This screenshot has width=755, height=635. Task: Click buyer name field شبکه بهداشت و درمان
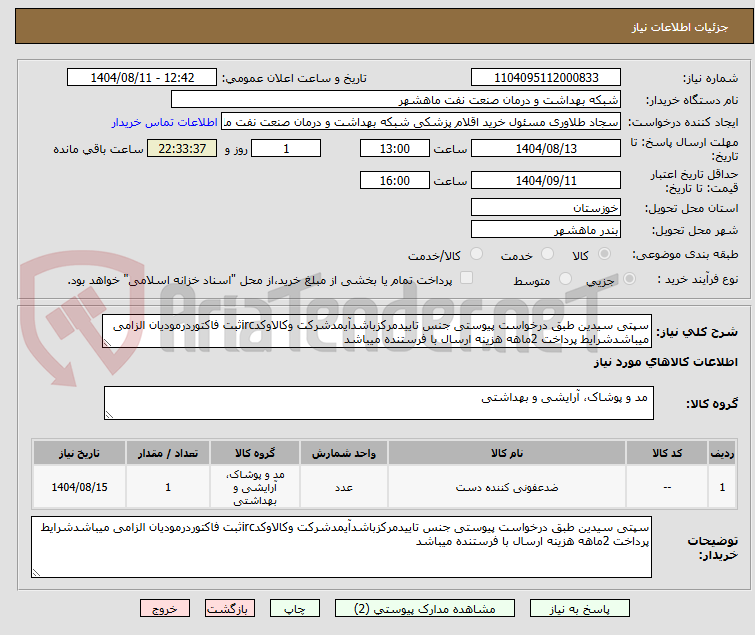tap(396, 100)
